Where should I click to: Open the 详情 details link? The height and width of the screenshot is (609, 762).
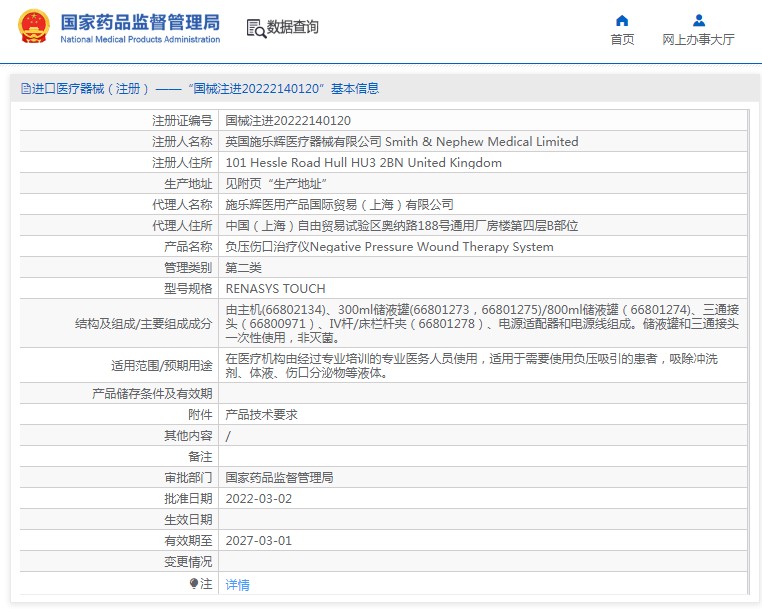[238, 585]
